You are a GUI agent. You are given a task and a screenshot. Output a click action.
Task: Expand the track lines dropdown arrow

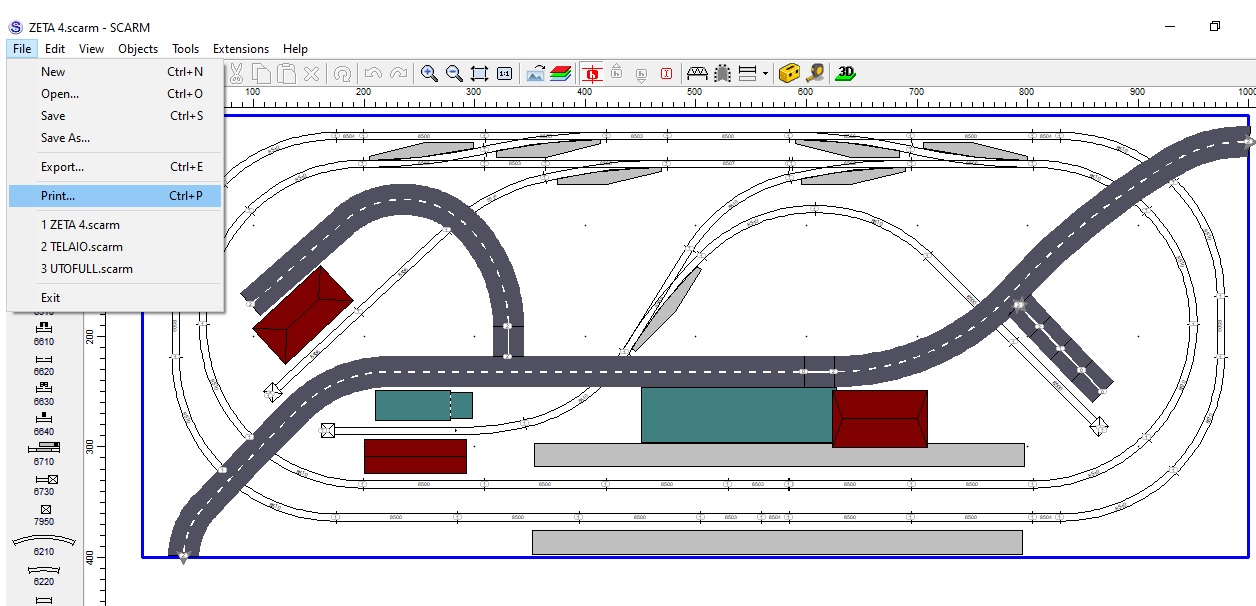pos(765,73)
